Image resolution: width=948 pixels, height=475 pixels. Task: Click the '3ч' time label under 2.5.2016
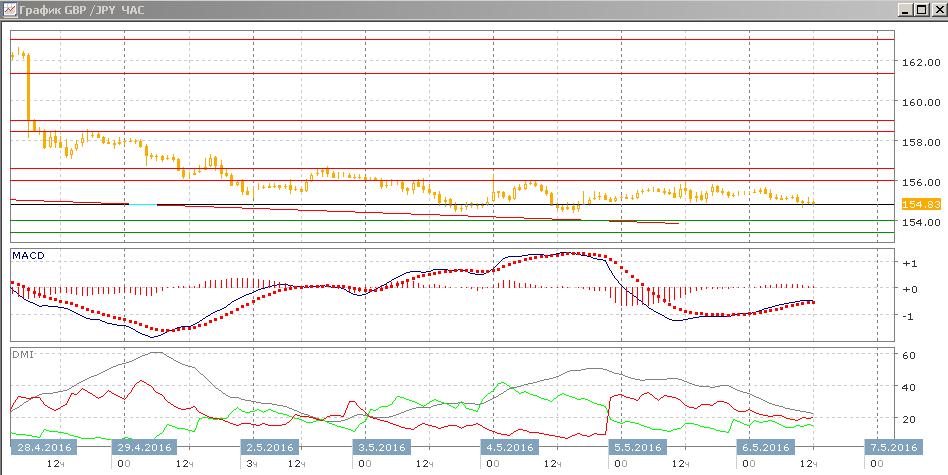(253, 464)
